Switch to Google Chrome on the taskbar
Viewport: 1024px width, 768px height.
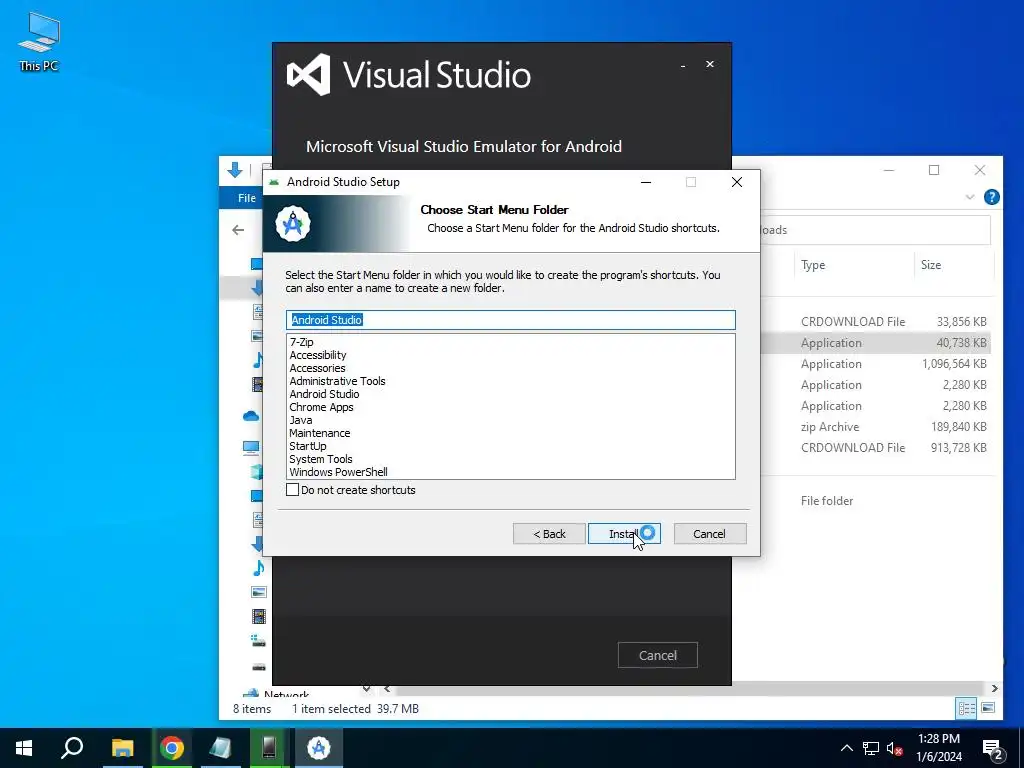click(x=172, y=748)
